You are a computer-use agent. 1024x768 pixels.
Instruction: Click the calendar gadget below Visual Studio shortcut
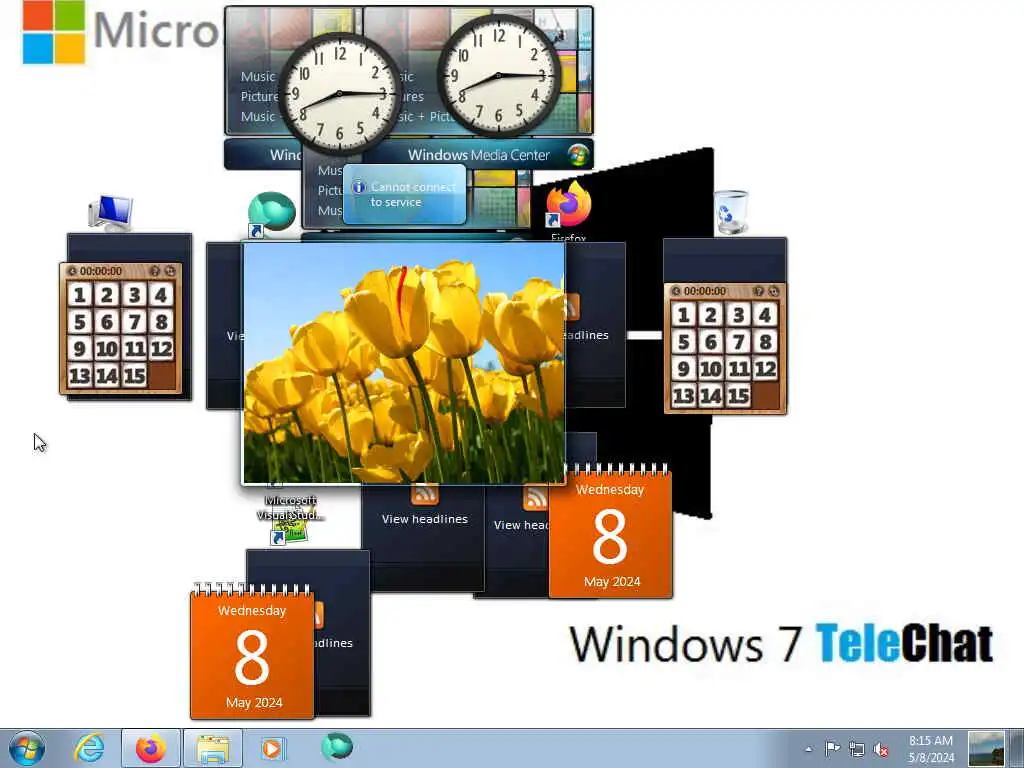point(252,652)
